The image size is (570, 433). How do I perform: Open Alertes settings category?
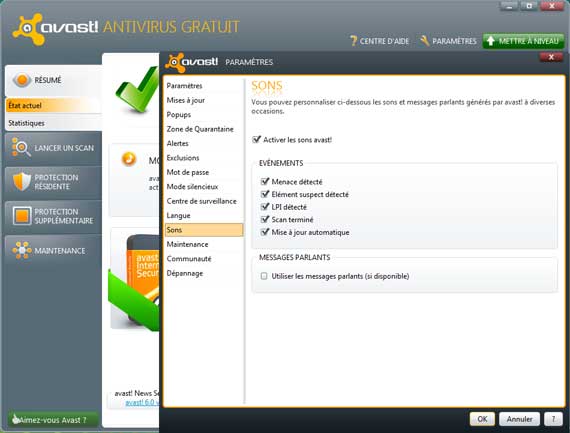(204, 143)
